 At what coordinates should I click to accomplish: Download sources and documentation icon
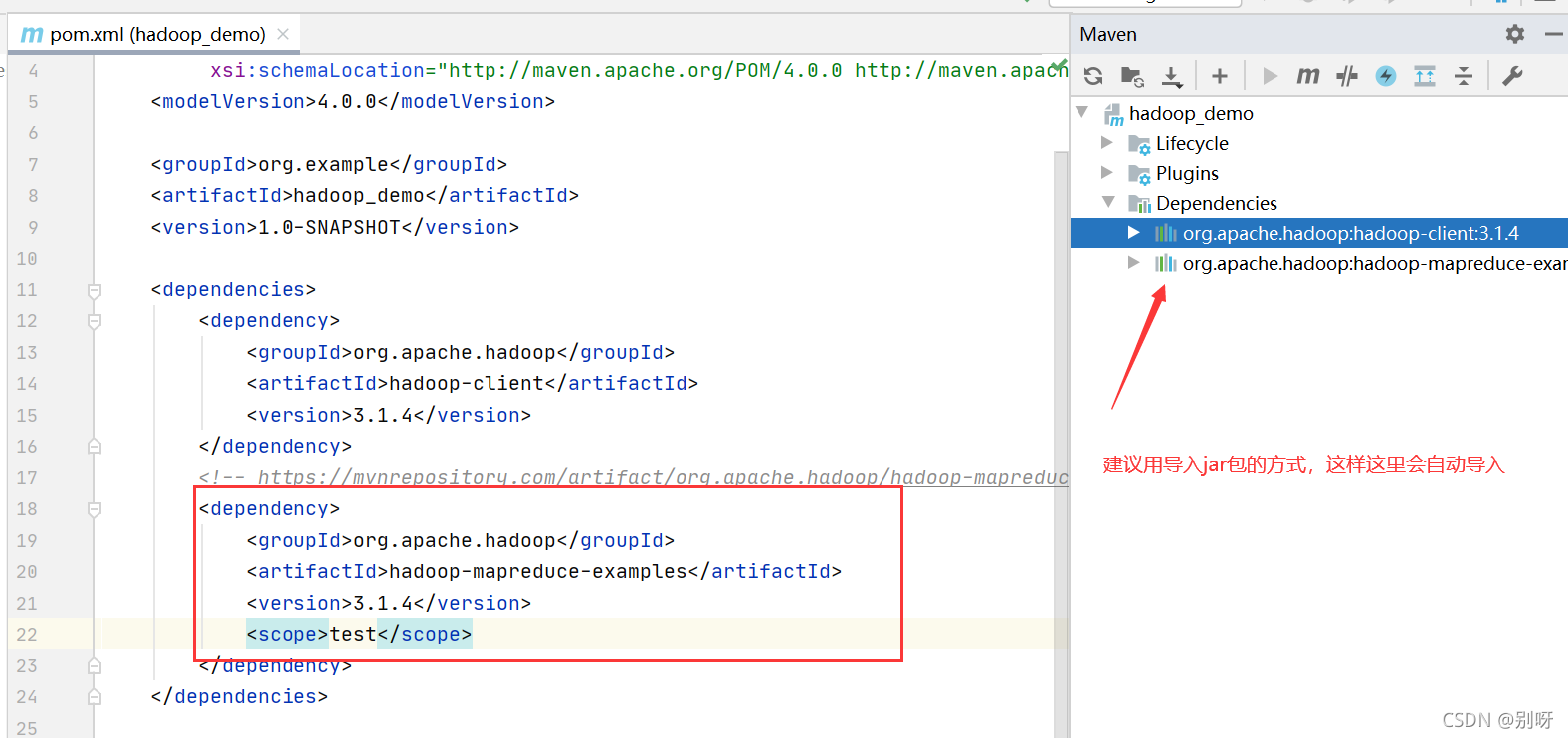pos(1172,76)
